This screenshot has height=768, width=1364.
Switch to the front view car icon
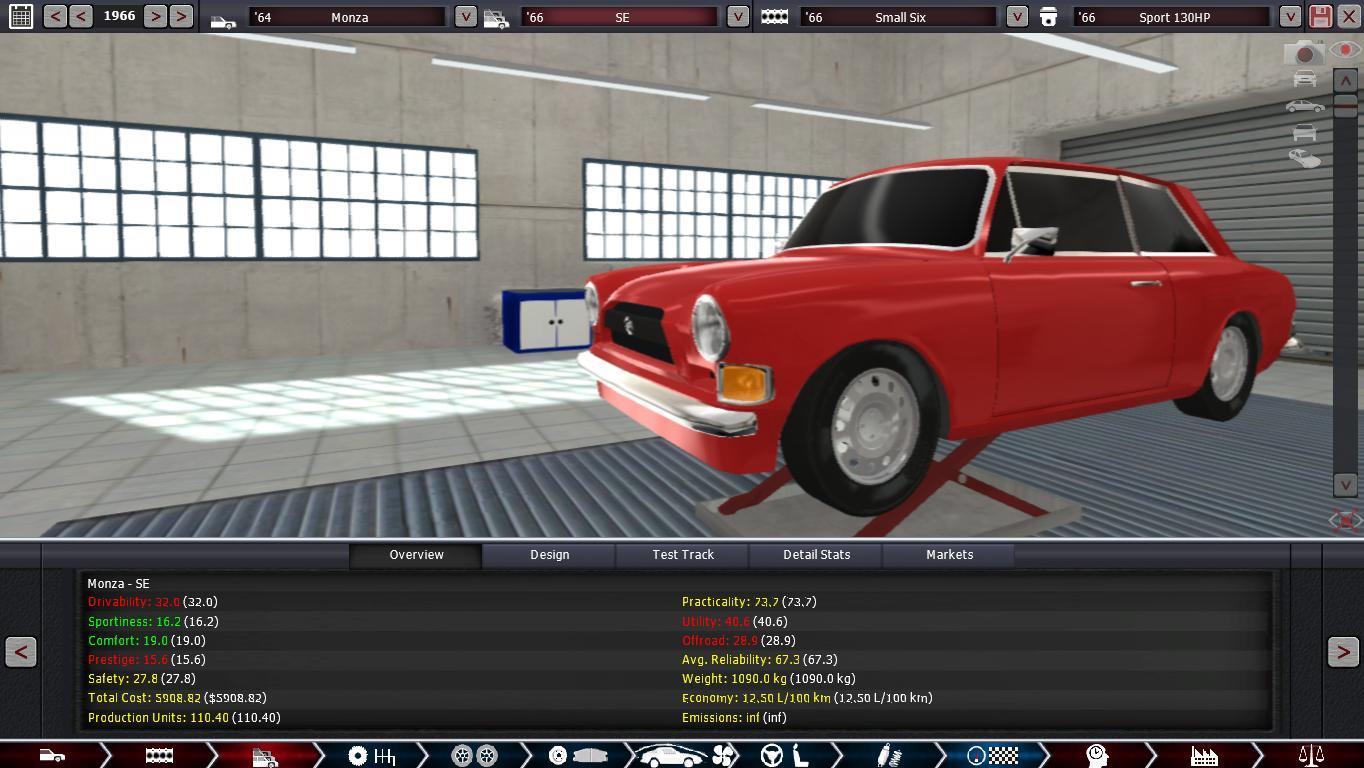click(1304, 79)
